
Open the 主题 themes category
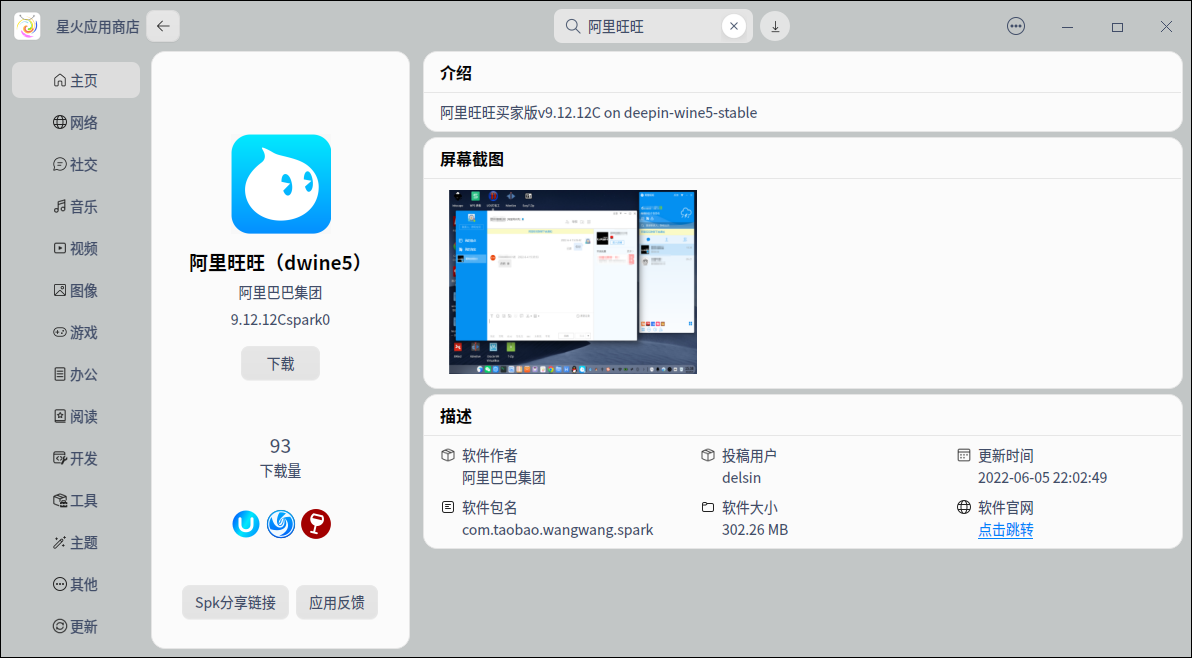(x=76, y=543)
